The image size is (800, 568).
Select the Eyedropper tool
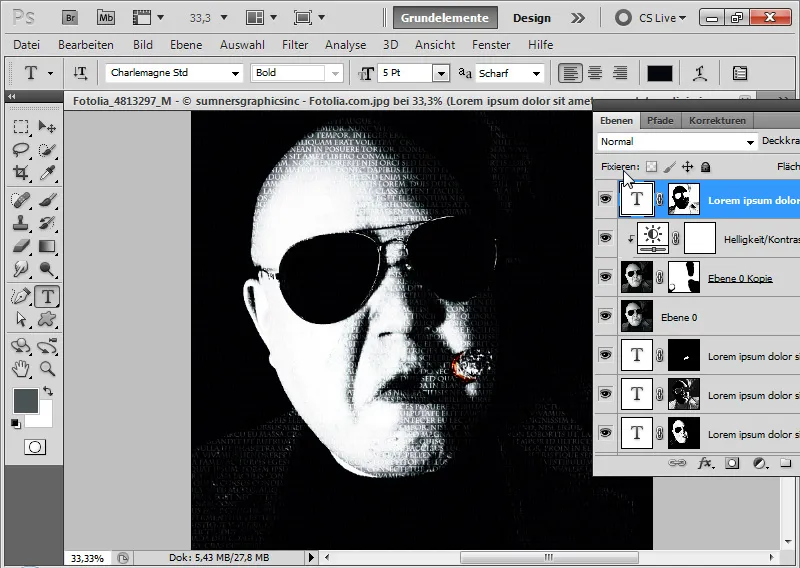(x=47, y=173)
